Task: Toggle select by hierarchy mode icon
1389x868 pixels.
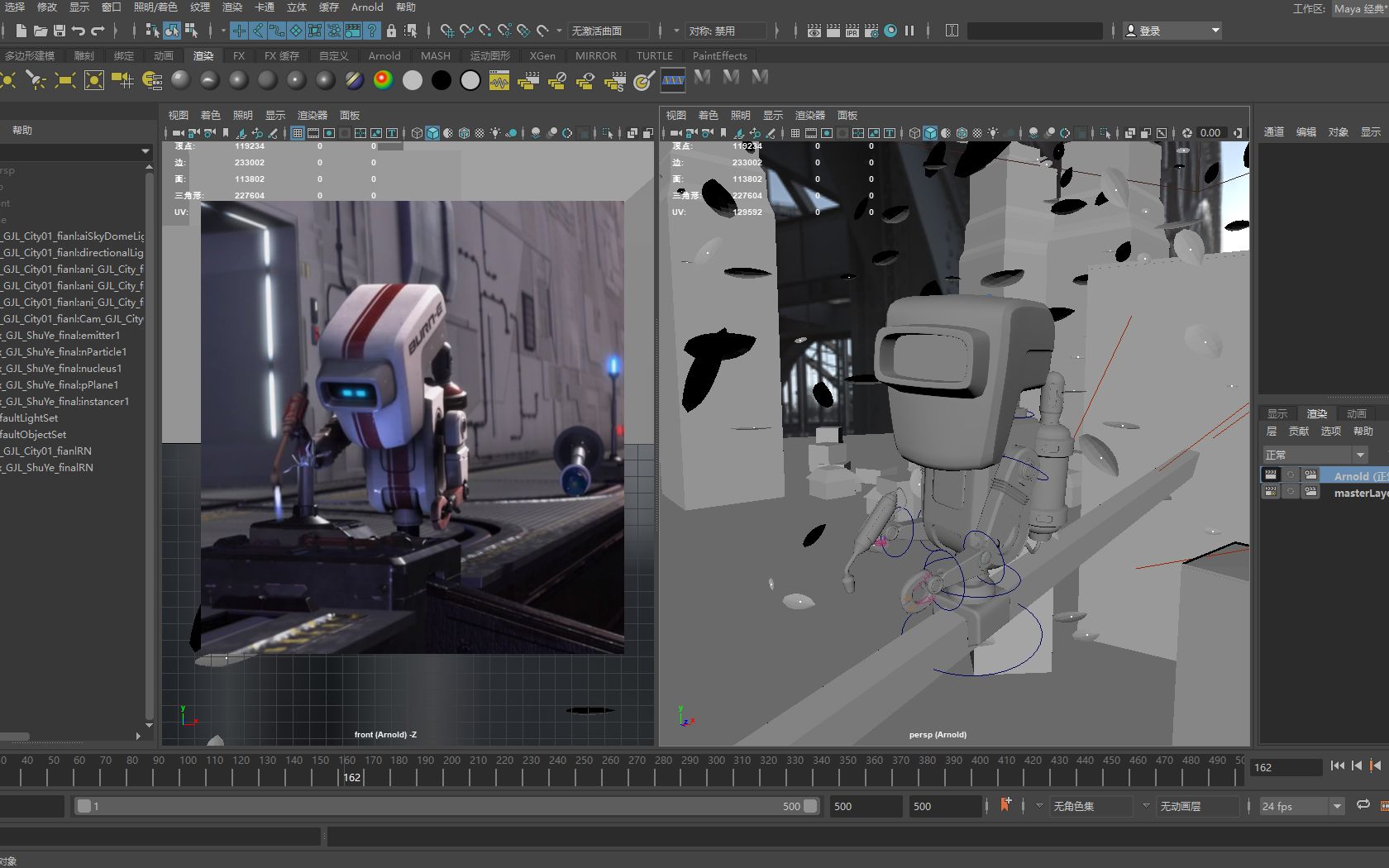Action: click(x=152, y=31)
